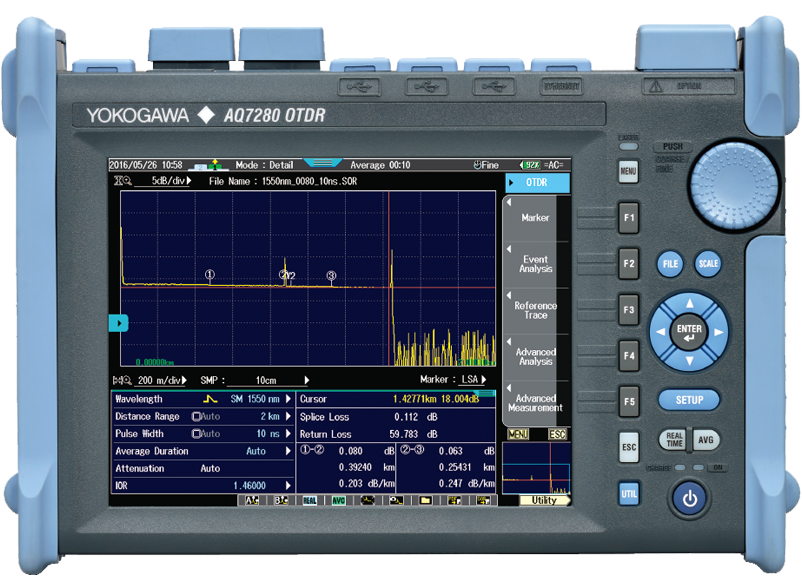Tap the vertical zoom magnifier icon beside 5dB/div

pyautogui.click(x=123, y=181)
